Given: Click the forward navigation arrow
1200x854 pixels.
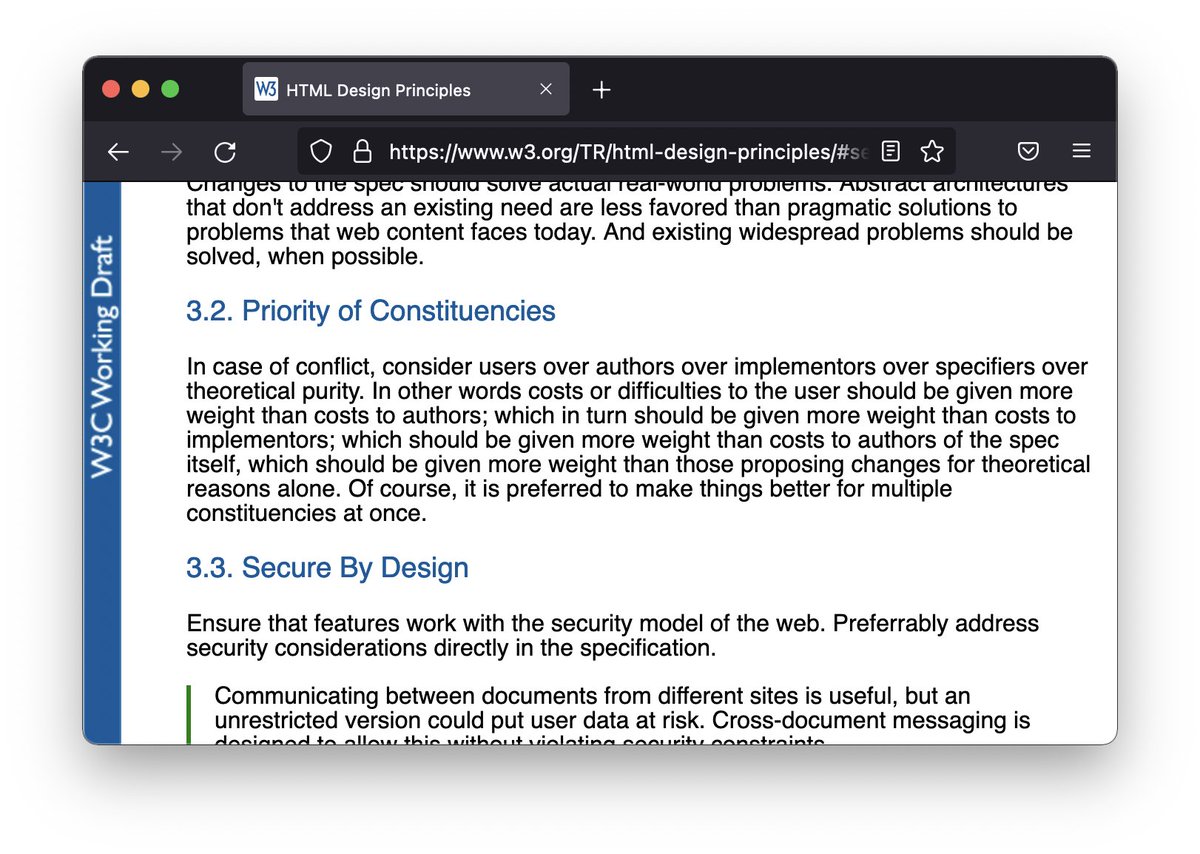Looking at the screenshot, I should pos(172,152).
